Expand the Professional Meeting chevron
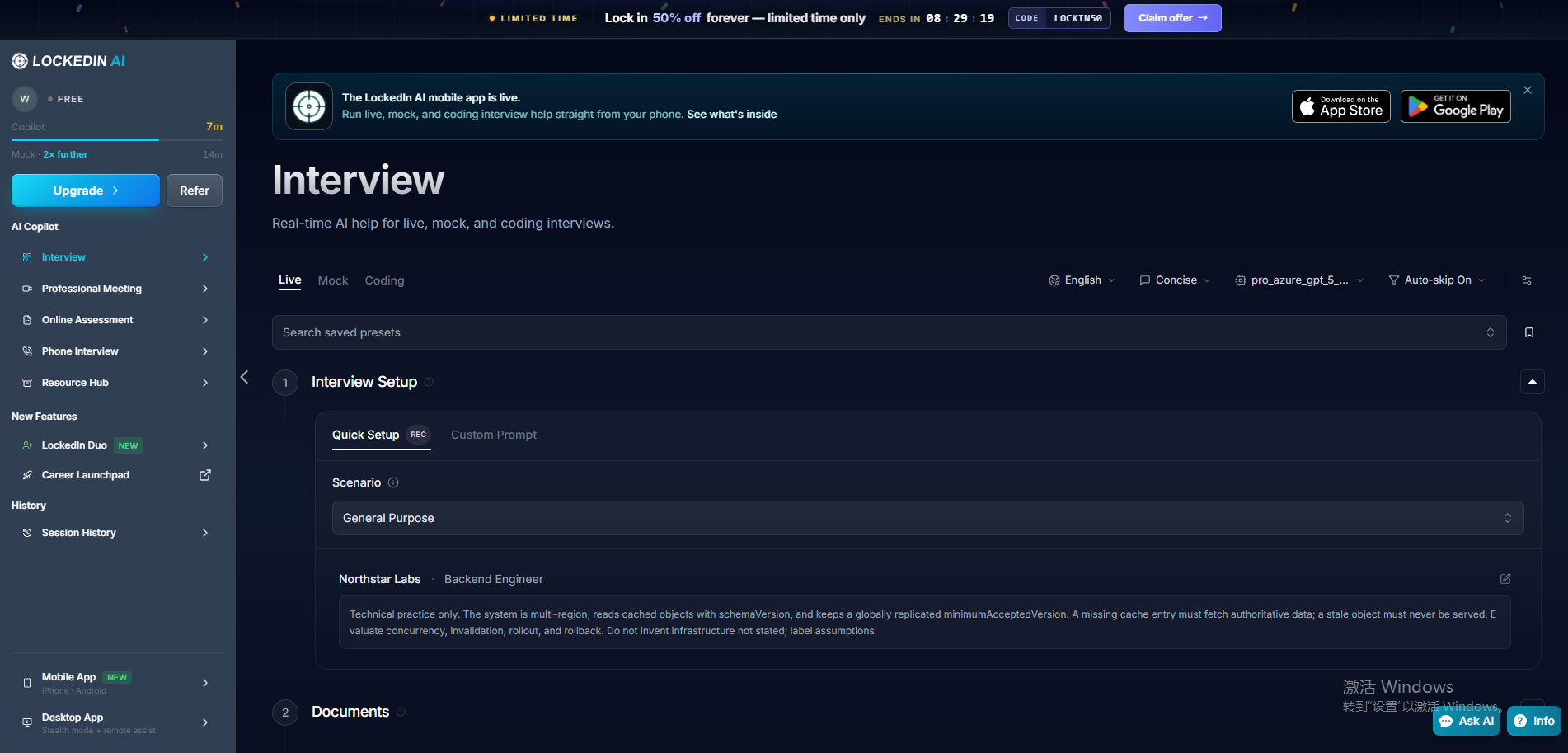Image resolution: width=1568 pixels, height=753 pixels. pos(205,289)
